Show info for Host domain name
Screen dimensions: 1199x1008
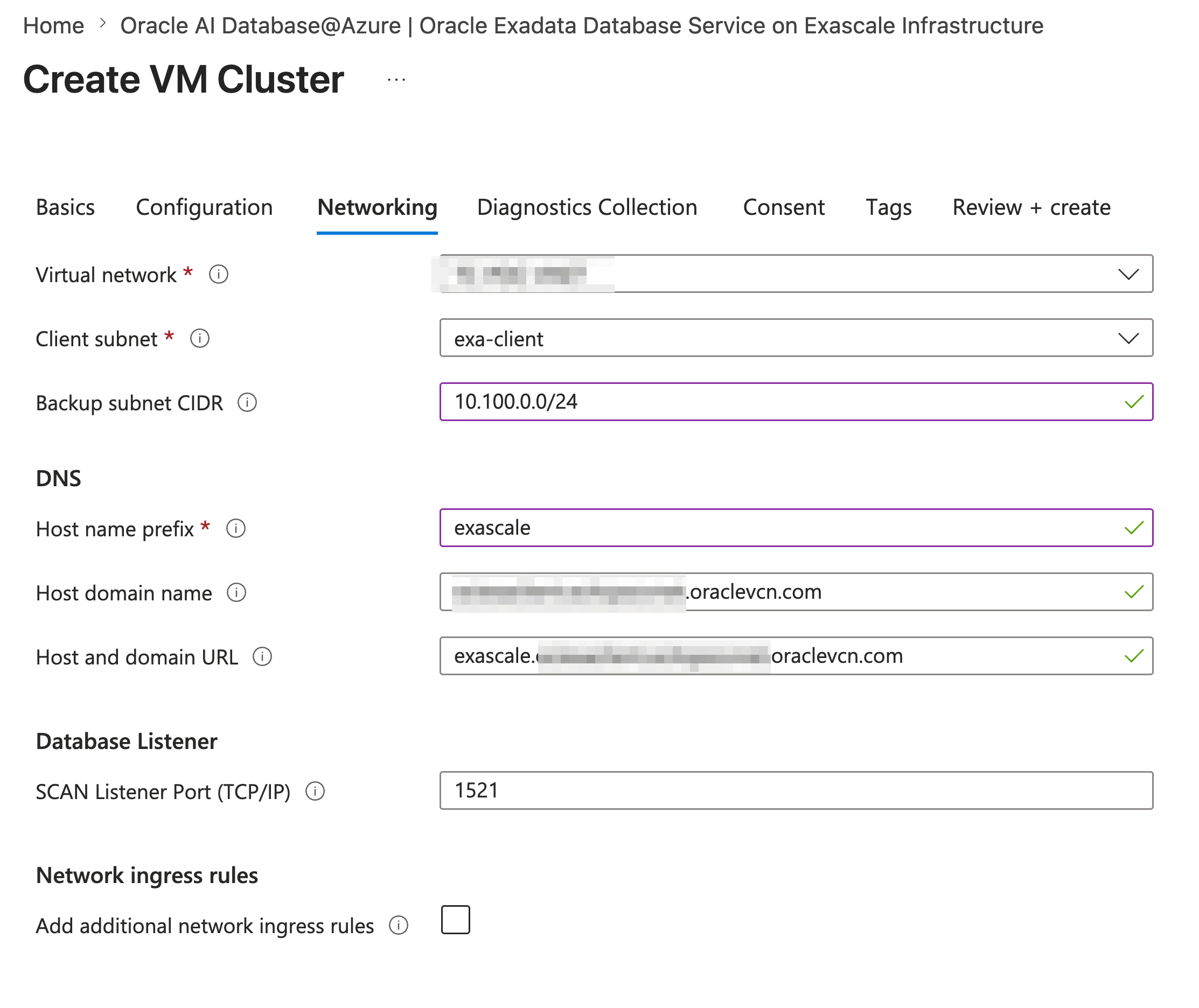point(236,593)
